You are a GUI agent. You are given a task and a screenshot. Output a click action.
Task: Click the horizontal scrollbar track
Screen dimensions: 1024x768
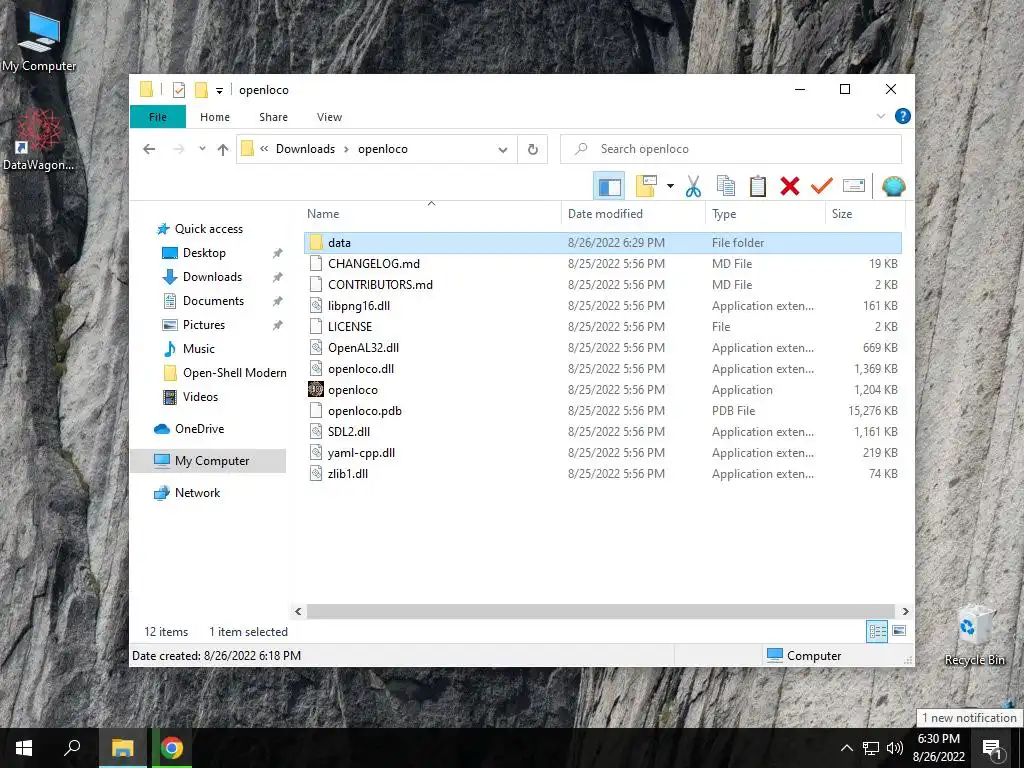point(601,611)
